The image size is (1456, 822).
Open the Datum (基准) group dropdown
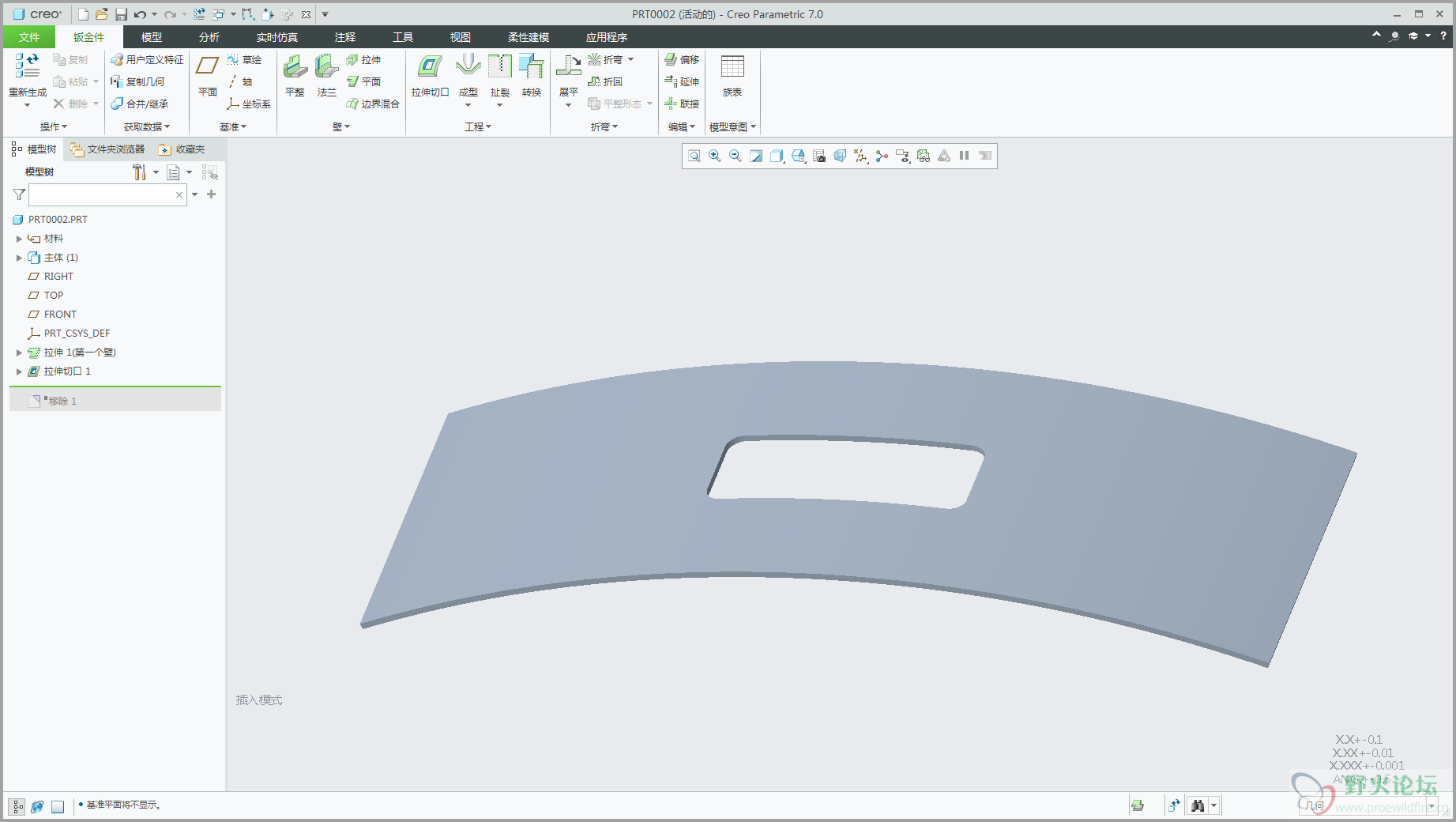[x=233, y=126]
